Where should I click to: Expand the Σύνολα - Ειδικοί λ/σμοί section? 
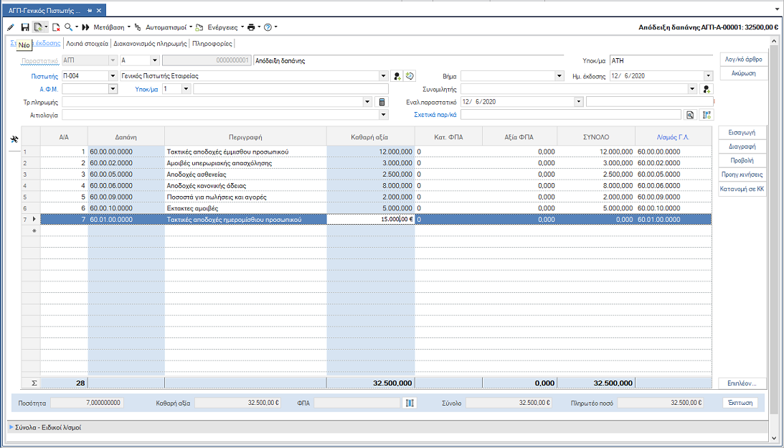click(x=12, y=428)
